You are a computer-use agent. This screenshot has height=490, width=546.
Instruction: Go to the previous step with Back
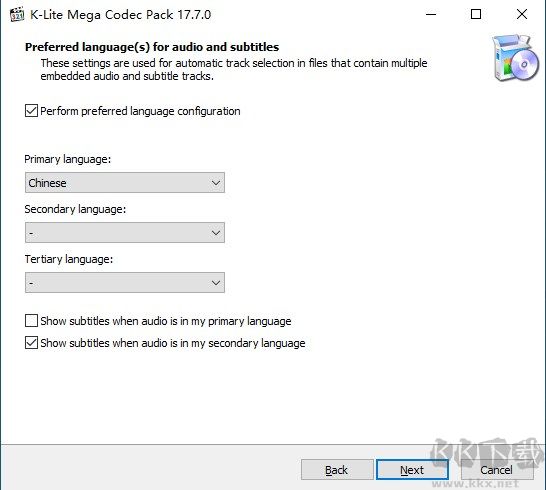(x=337, y=470)
